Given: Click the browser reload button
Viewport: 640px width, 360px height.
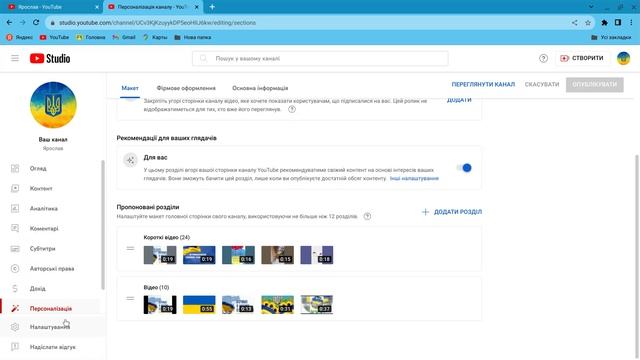Looking at the screenshot, I should point(36,22).
